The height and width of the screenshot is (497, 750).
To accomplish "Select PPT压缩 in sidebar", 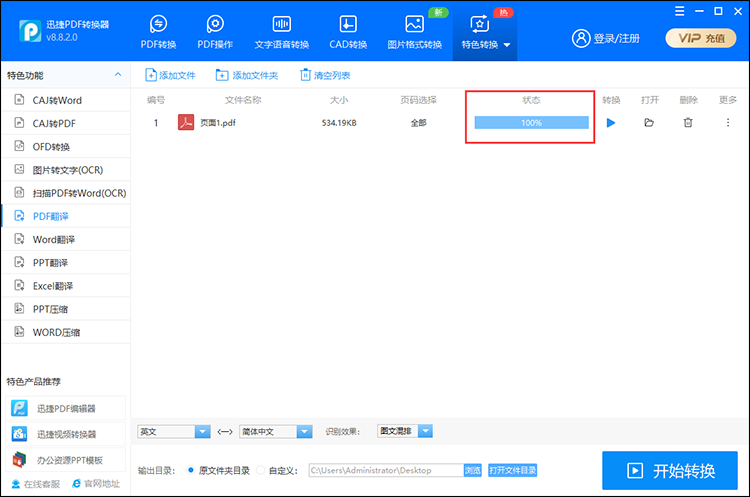I will click(66, 309).
